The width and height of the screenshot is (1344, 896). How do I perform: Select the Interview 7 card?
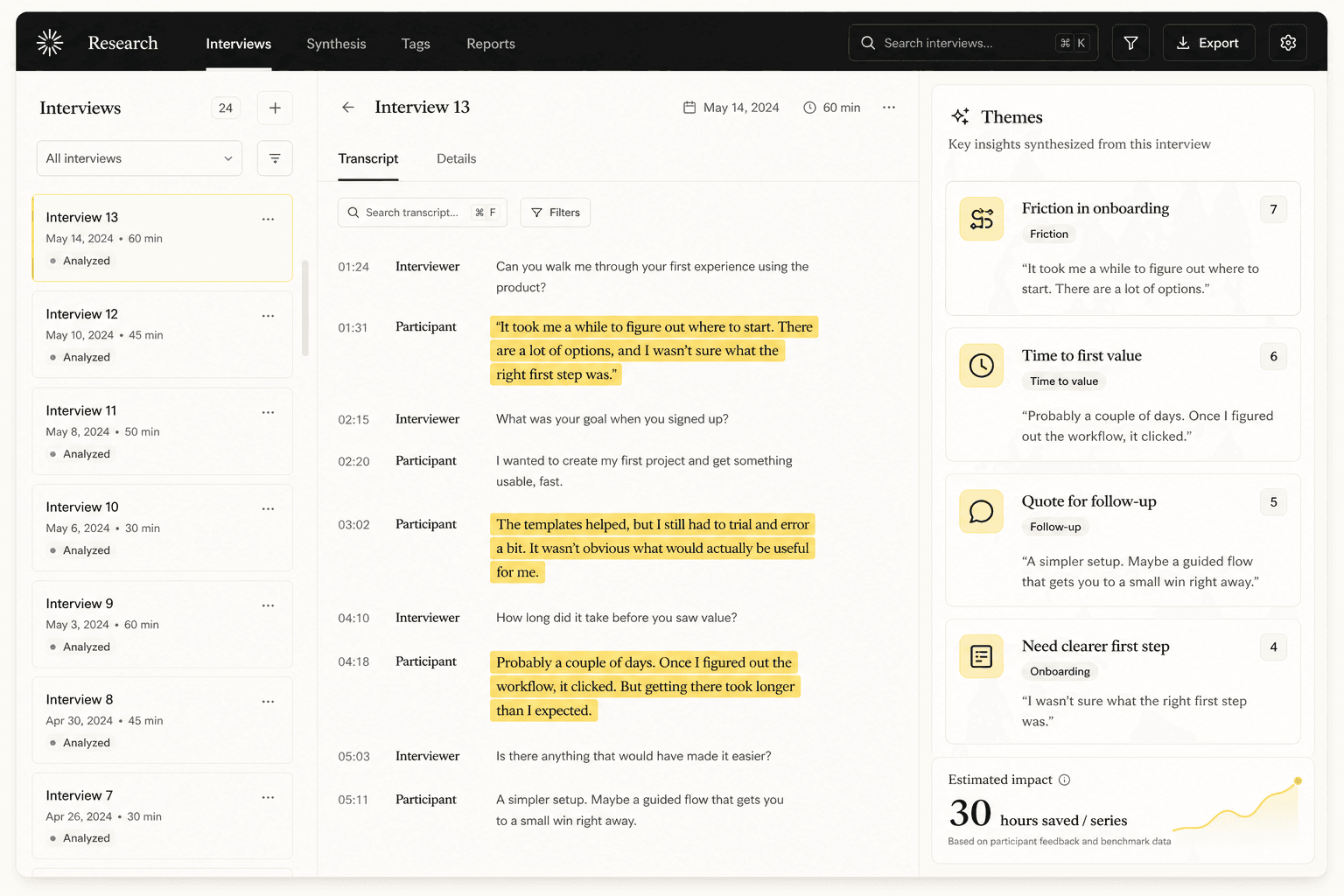tap(163, 815)
